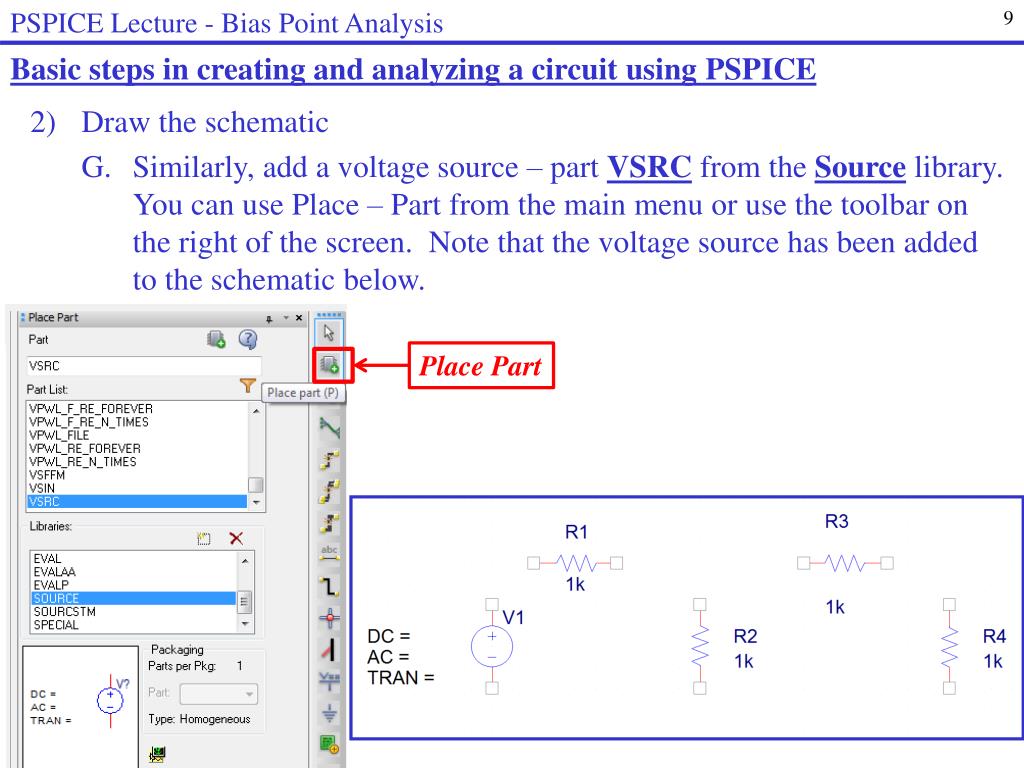
Task: Click the libraries list scrollbar thumb
Action: coord(244,601)
